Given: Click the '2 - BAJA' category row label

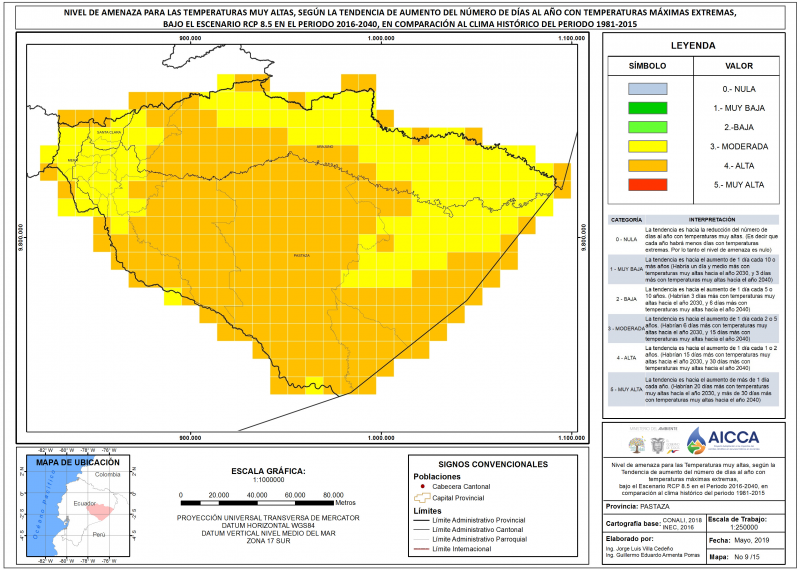Looking at the screenshot, I should 626,299.
